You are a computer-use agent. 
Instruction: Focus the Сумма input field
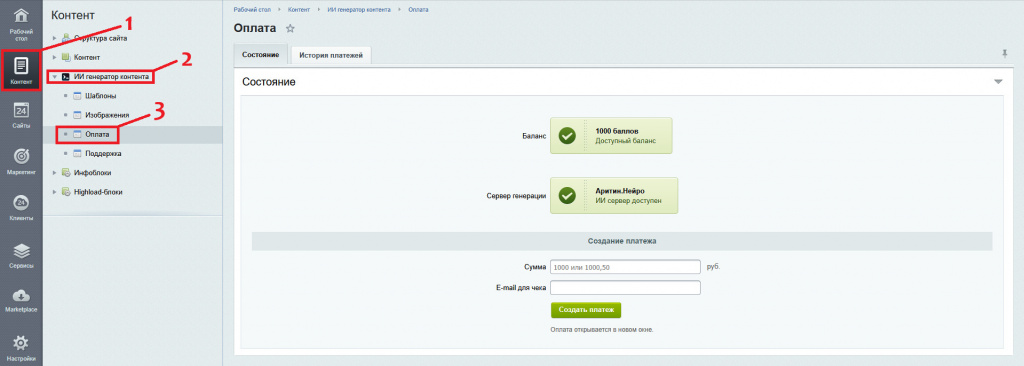626,267
